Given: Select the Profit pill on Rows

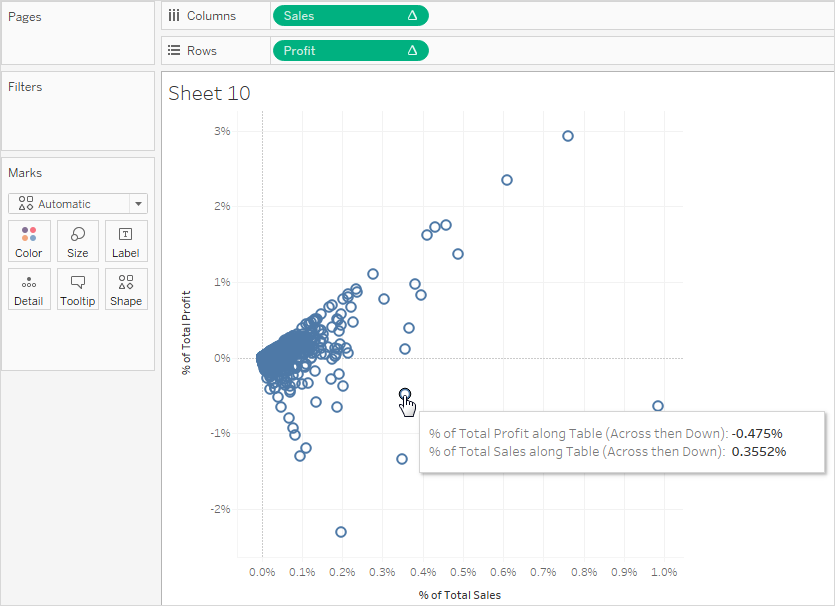Looking at the screenshot, I should point(350,51).
